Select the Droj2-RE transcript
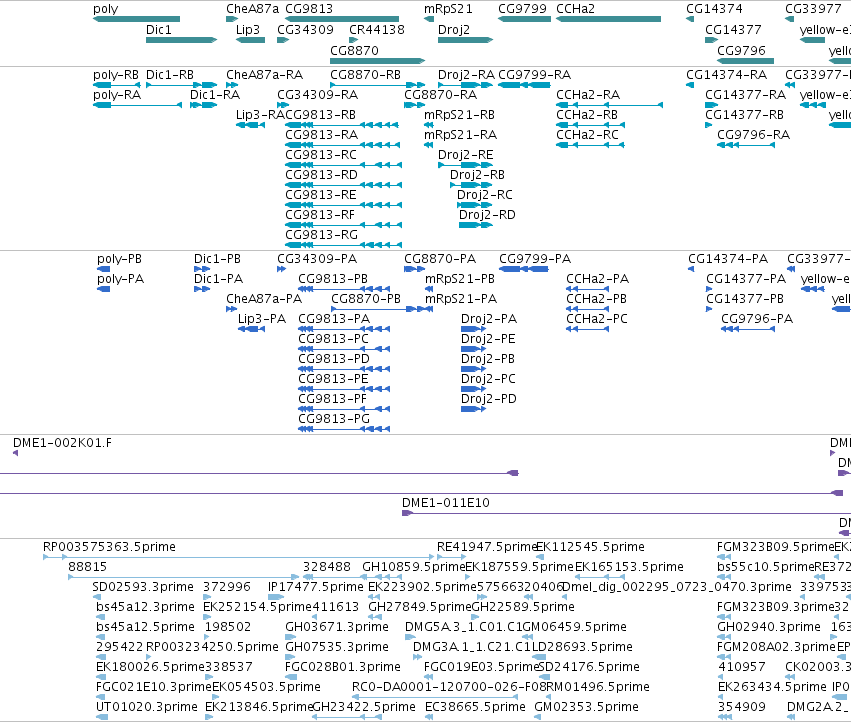 [x=466, y=165]
